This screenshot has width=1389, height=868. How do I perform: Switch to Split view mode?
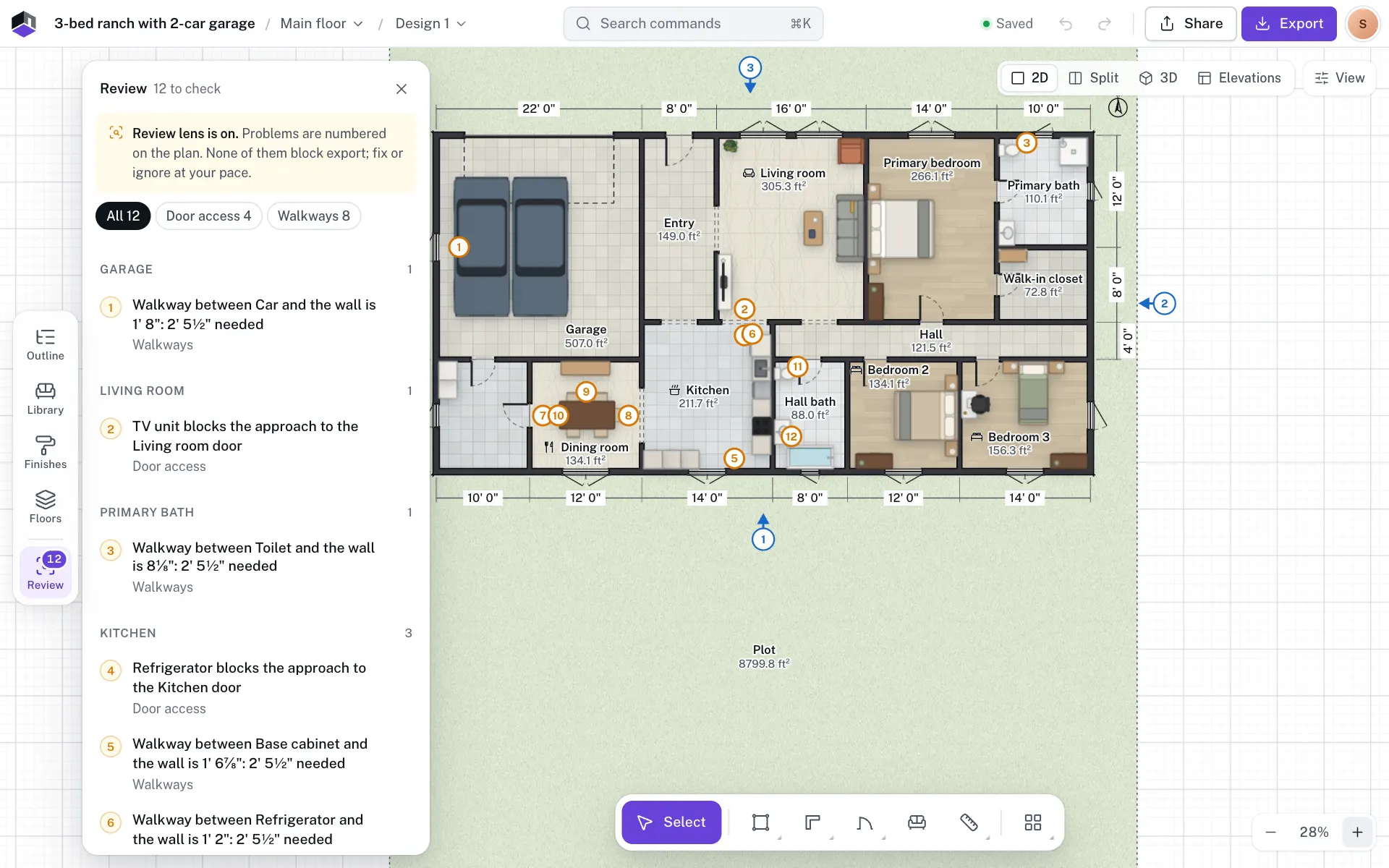[x=1094, y=78]
